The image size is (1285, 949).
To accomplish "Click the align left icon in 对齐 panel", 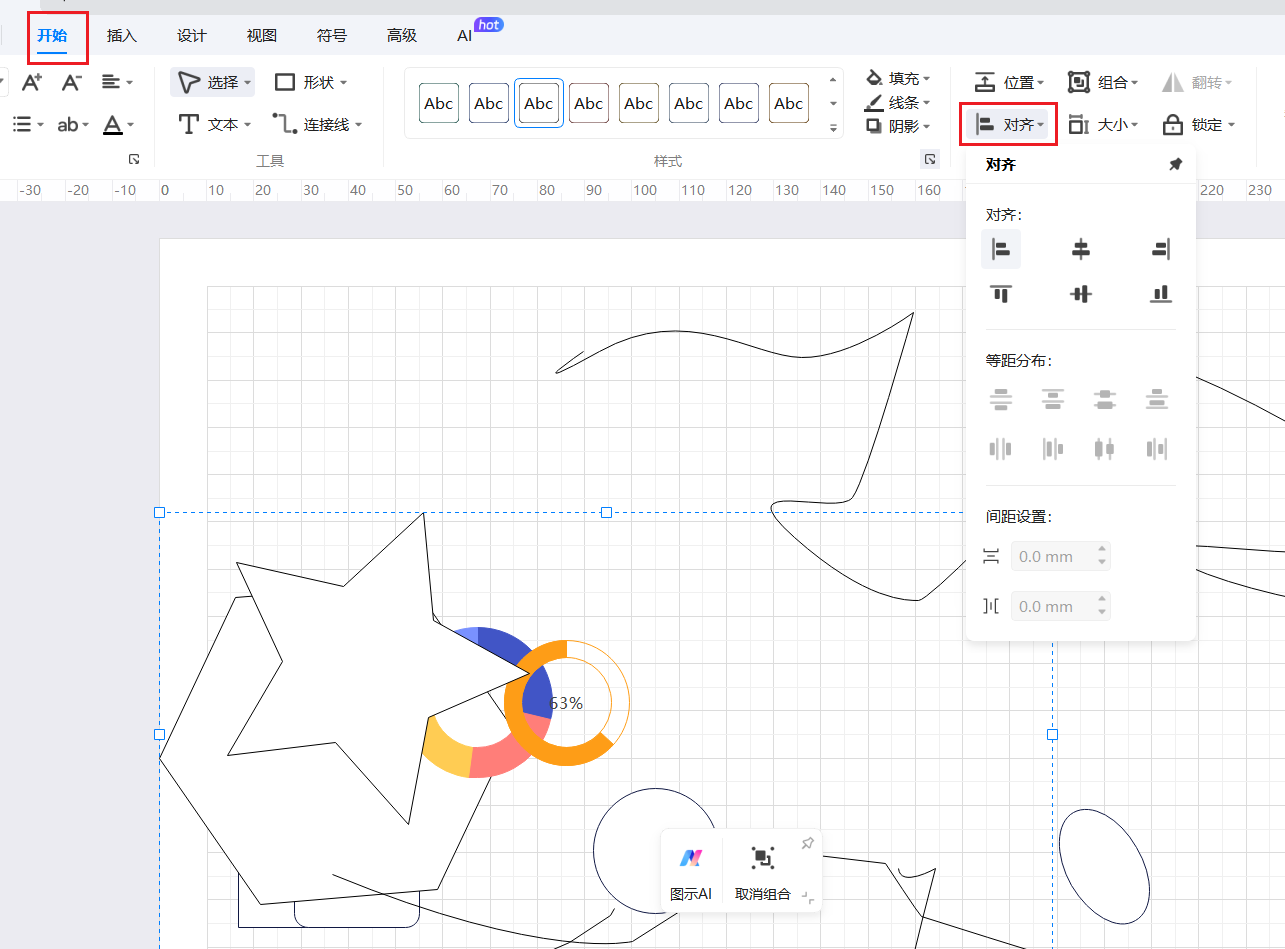I will pos(1000,249).
